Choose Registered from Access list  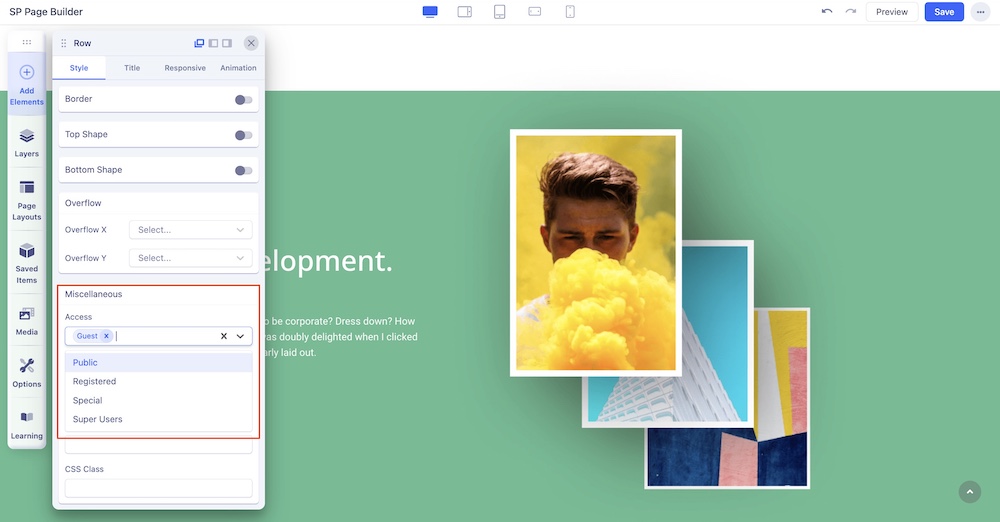tap(95, 381)
